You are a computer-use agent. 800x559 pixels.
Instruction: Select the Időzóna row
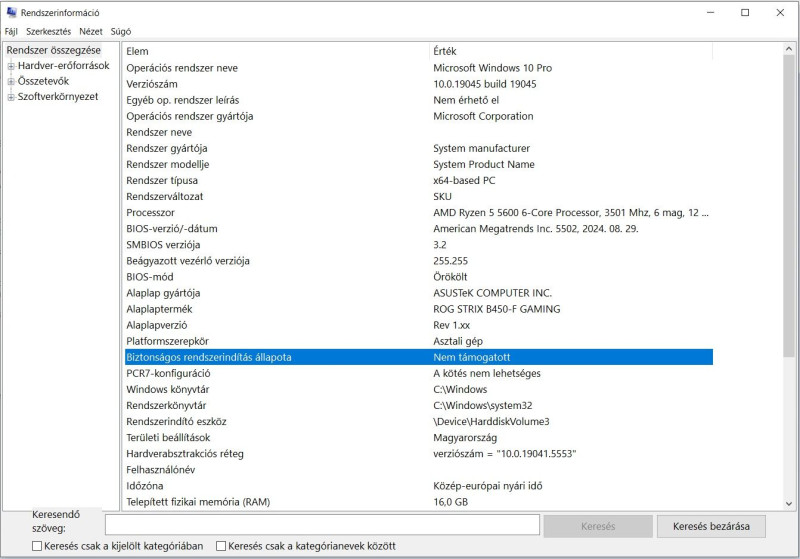pos(418,486)
